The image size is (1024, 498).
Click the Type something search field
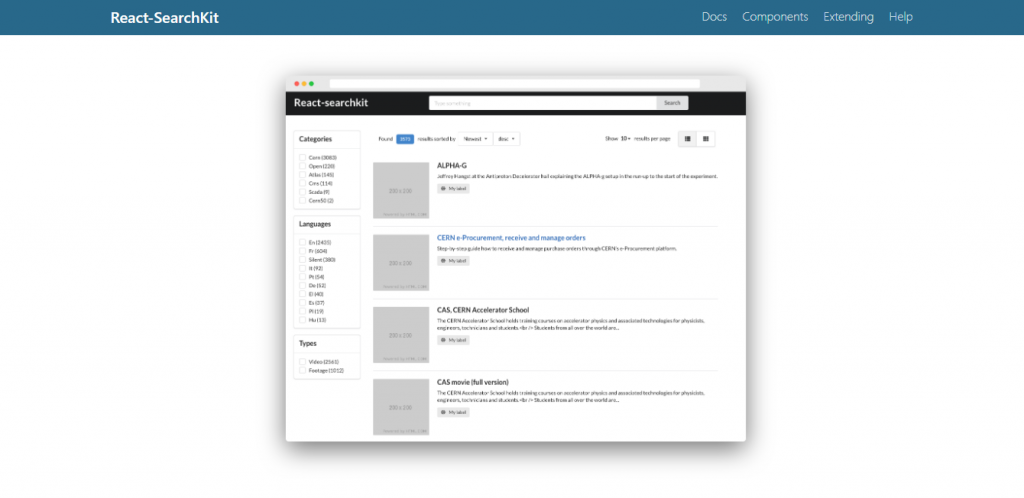pyautogui.click(x=543, y=103)
